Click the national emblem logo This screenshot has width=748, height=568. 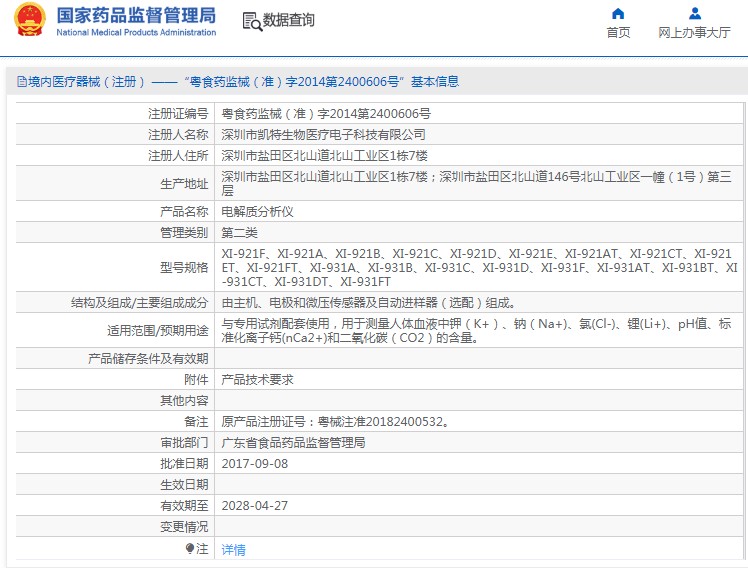[x=30, y=20]
